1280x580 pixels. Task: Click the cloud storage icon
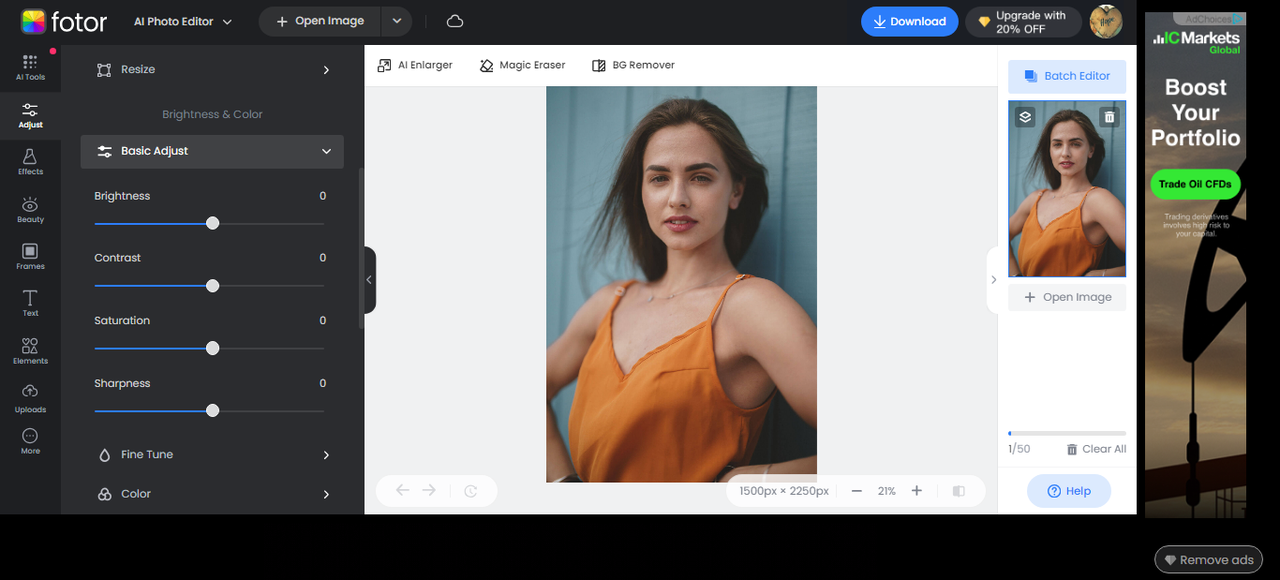point(455,21)
